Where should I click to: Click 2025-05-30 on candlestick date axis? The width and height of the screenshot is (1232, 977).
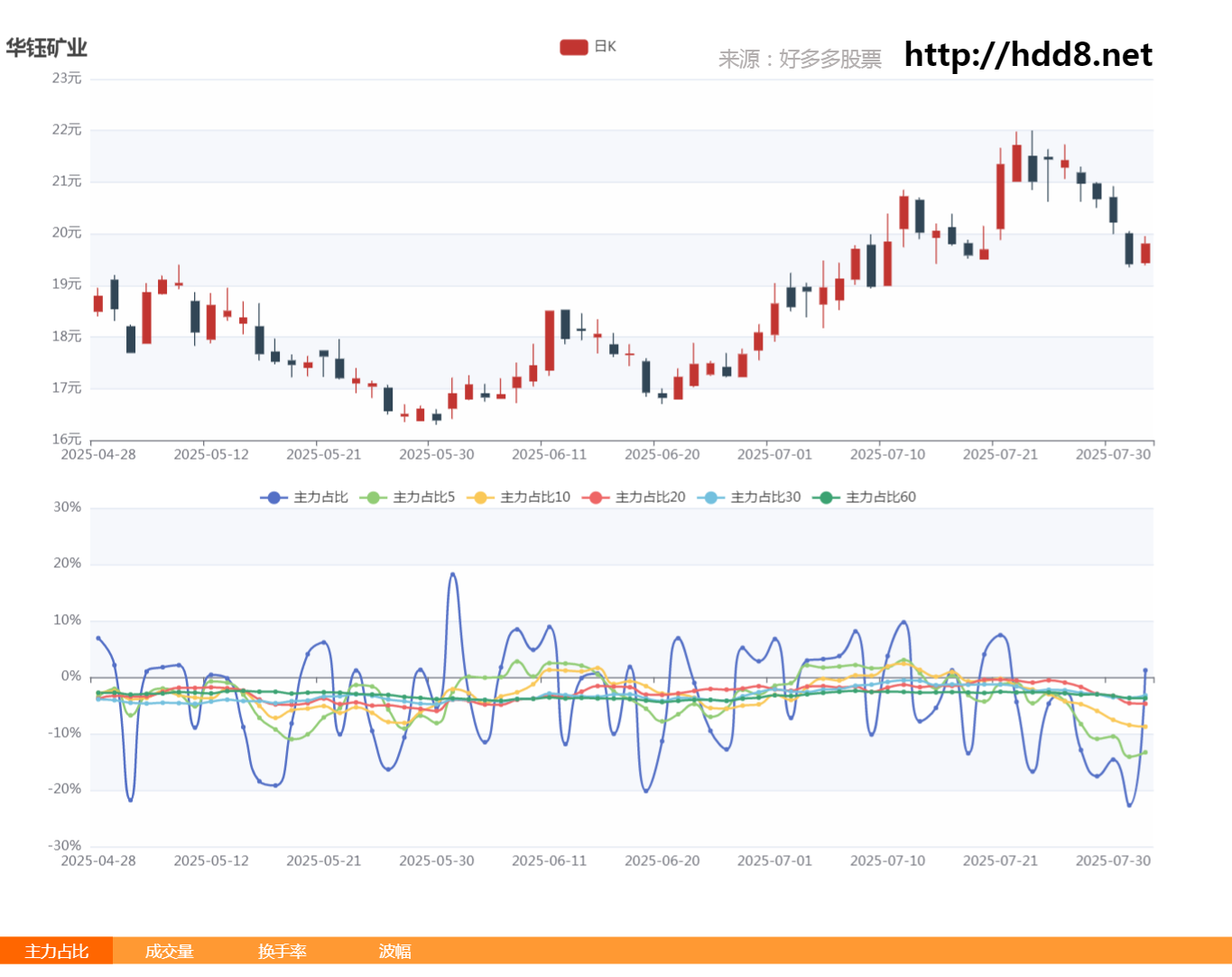pos(437,454)
